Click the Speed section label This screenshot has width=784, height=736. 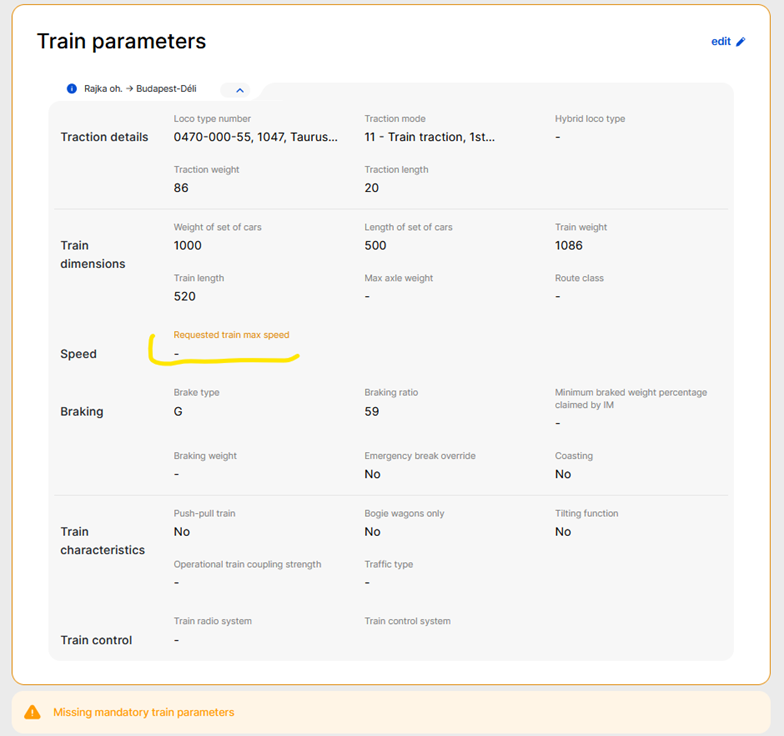[x=78, y=354]
